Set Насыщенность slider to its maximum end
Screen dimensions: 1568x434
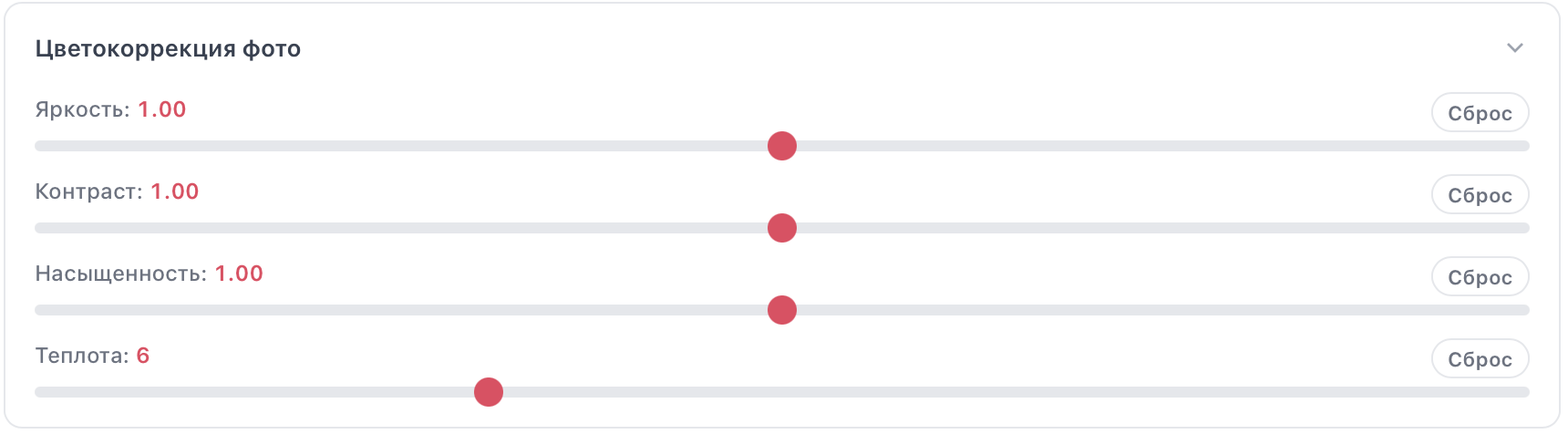click(1525, 310)
